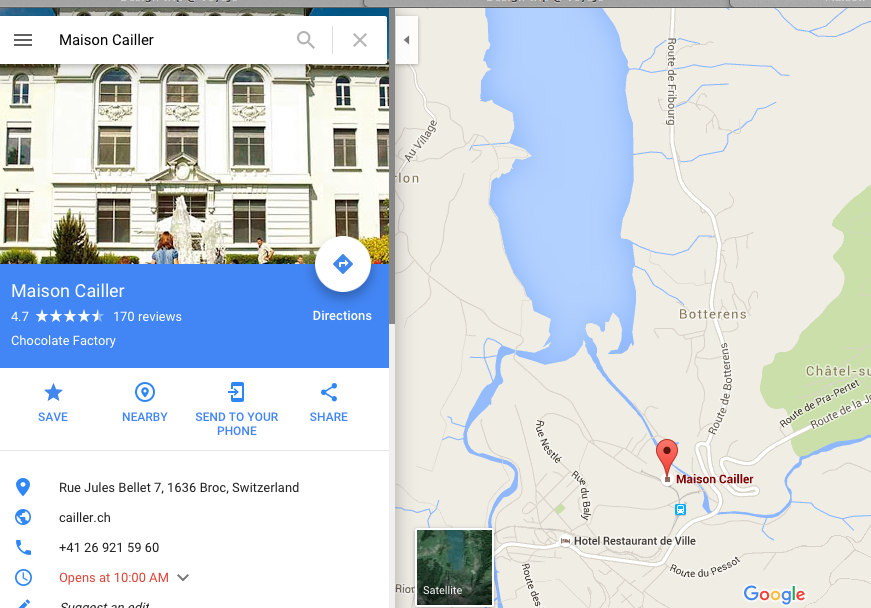This screenshot has width=871, height=608.
Task: Select Hotel Restaurant de Ville marker
Action: (x=565, y=541)
